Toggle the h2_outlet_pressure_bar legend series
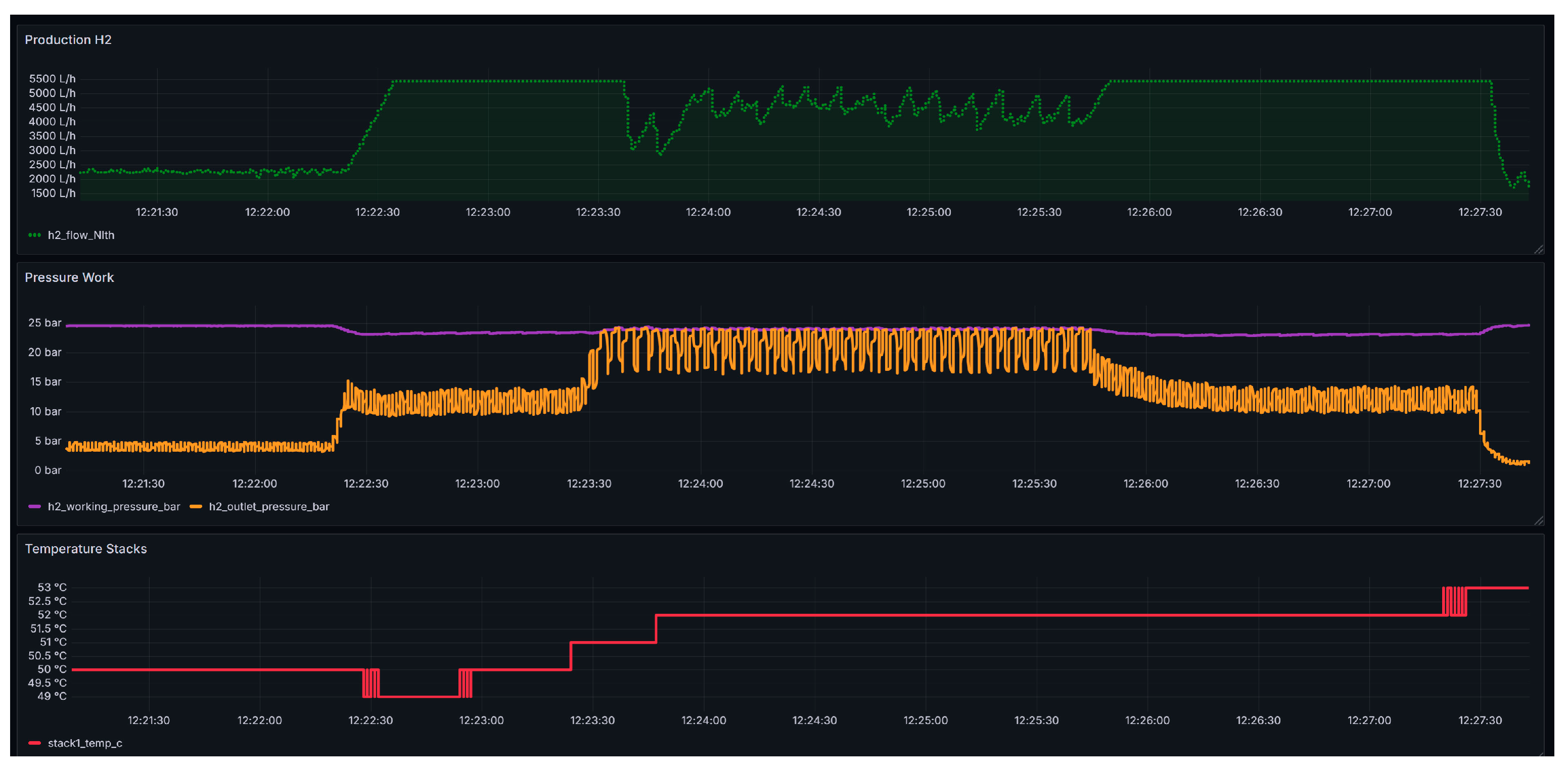1568x770 pixels. click(269, 507)
